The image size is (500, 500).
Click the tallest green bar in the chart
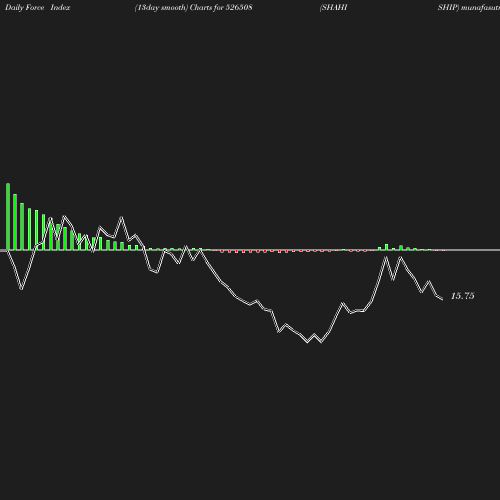[8, 216]
